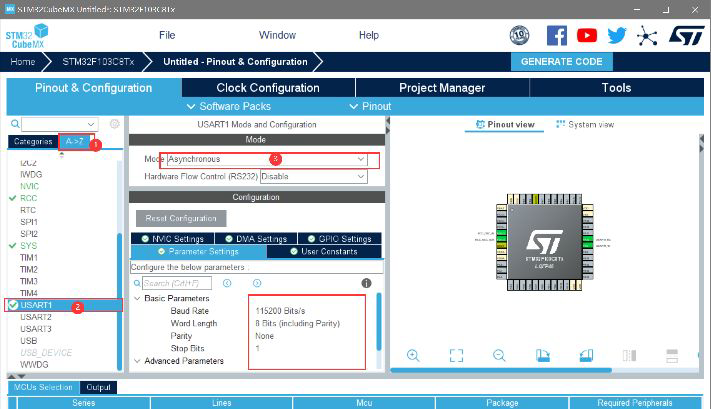Image resolution: width=711 pixels, height=409 pixels.
Task: Open the peripheral search combo box
Action: (59, 124)
